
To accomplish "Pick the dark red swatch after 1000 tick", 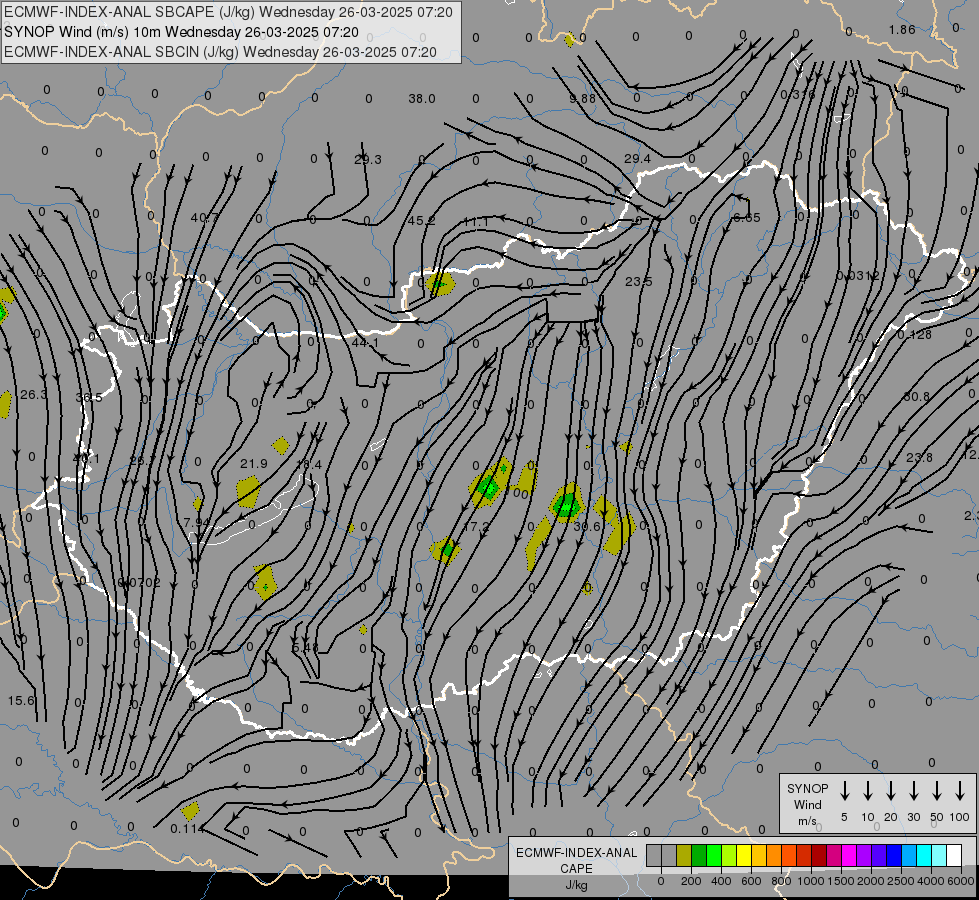I will 819,855.
